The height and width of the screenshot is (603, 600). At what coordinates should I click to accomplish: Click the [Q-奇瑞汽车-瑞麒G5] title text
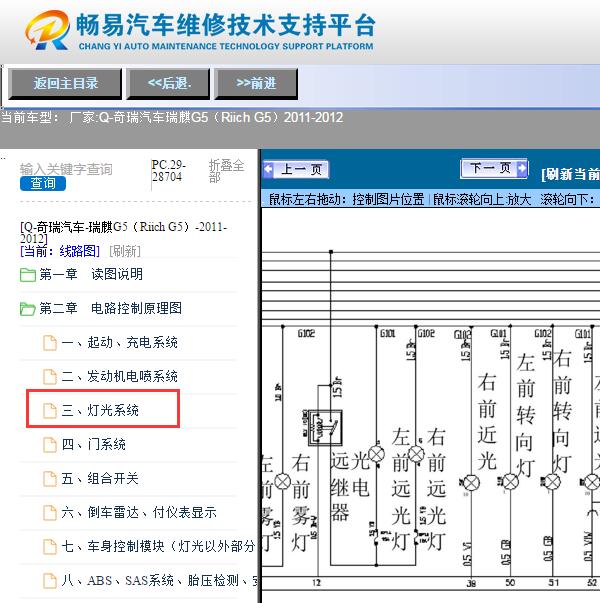pyautogui.click(x=123, y=233)
